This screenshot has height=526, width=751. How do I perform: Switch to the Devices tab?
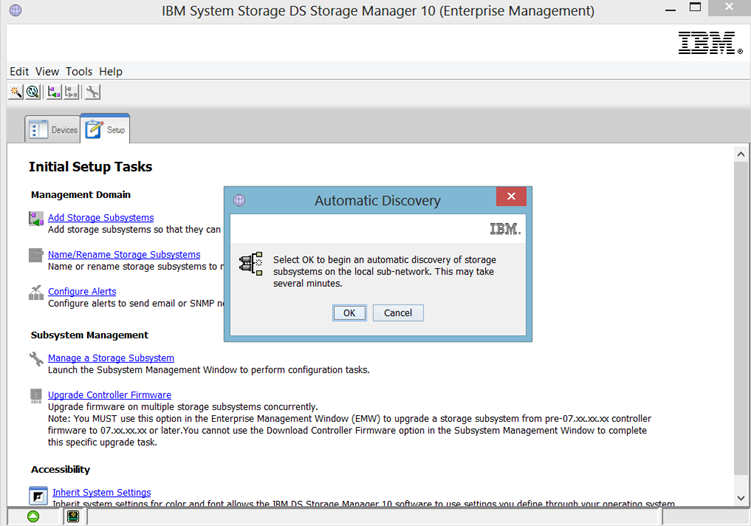(53, 129)
